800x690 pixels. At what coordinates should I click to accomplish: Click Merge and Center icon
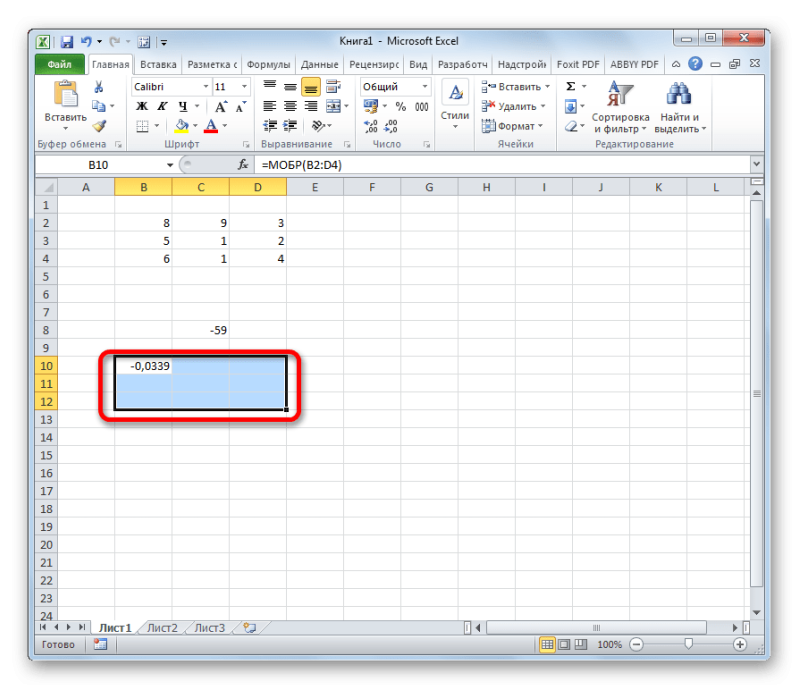pos(333,106)
